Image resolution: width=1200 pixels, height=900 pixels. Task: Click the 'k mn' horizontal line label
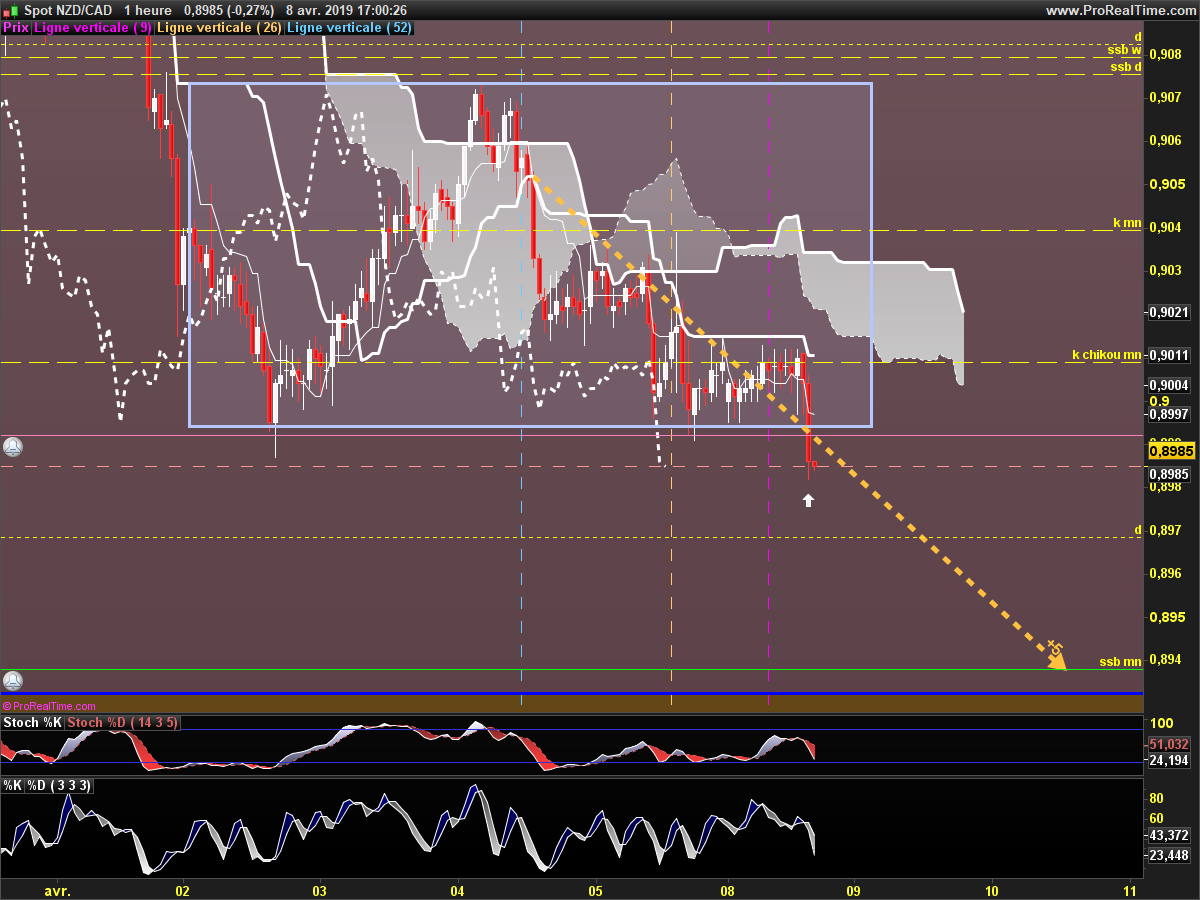[x=1127, y=224]
